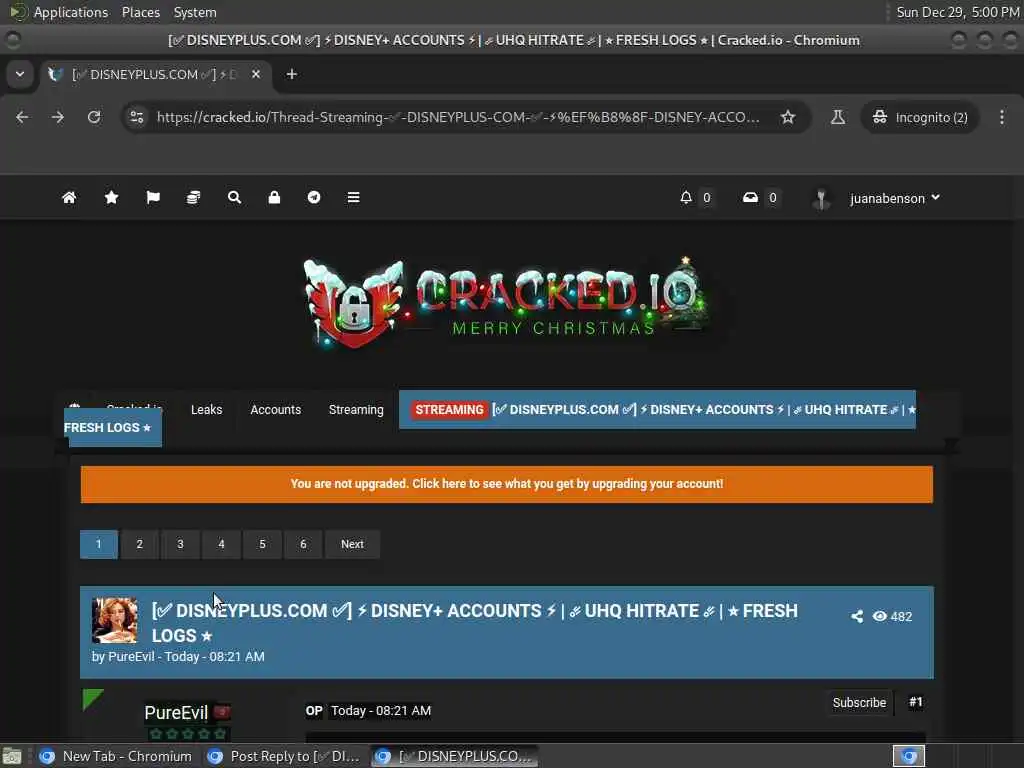Expand the juanabenson user menu
The image size is (1024, 768).
click(x=895, y=198)
